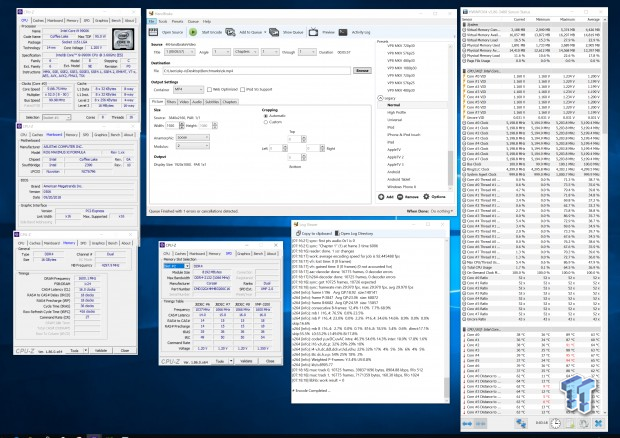Click the Browse destination button
Viewport: 620px width, 438px height.
[x=362, y=71]
